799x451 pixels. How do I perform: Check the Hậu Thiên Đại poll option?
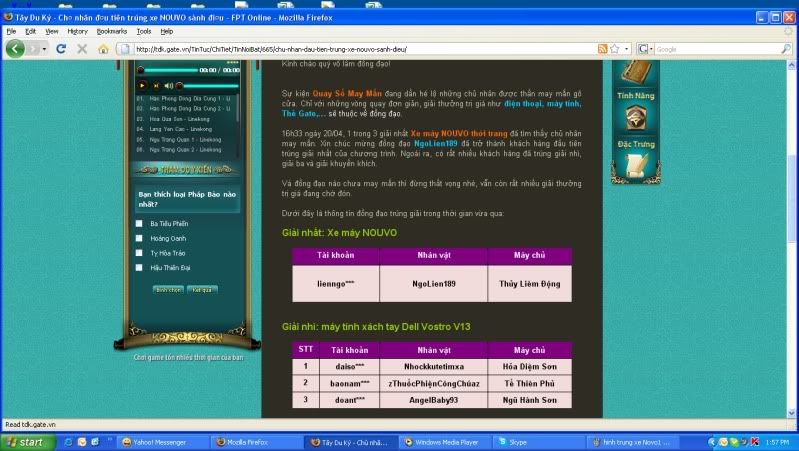point(139,268)
